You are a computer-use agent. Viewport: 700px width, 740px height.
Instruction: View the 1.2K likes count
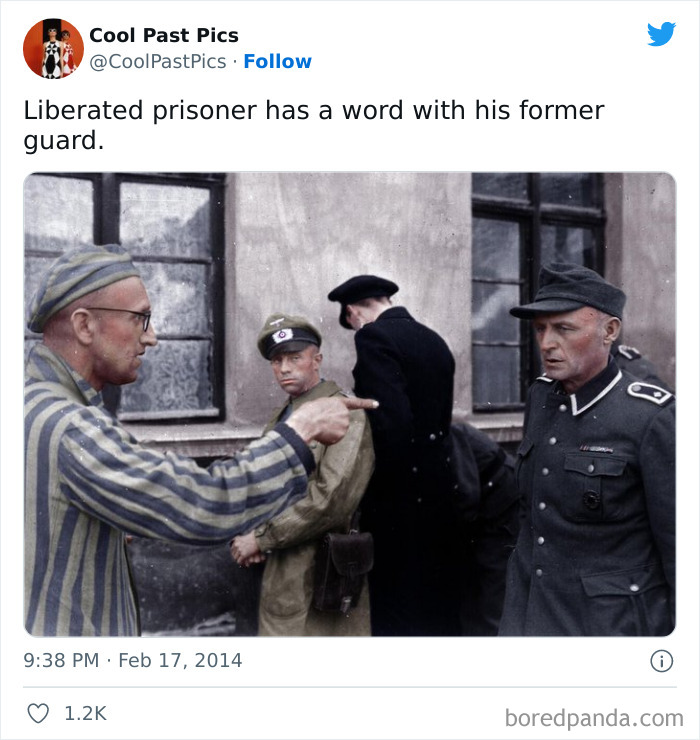(x=85, y=713)
